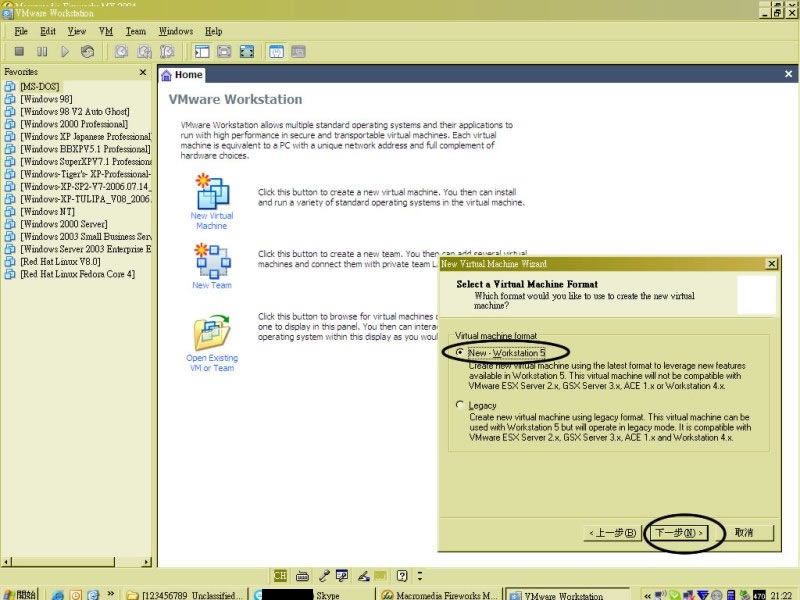This screenshot has height=600, width=800.
Task: Click the Console View toolbar icon
Action: point(298,52)
